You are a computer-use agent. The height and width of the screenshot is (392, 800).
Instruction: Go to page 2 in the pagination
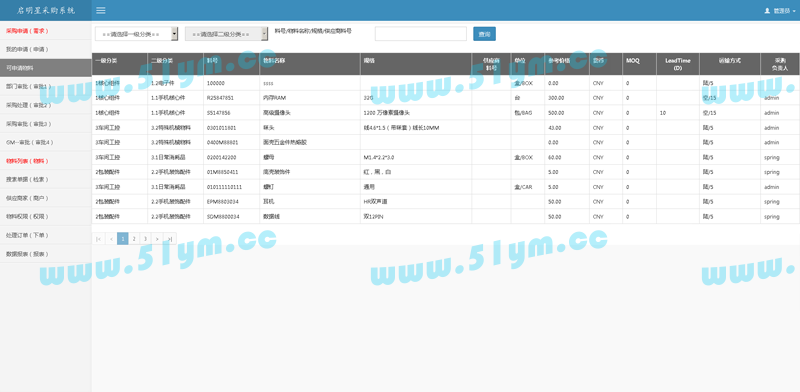(x=134, y=238)
